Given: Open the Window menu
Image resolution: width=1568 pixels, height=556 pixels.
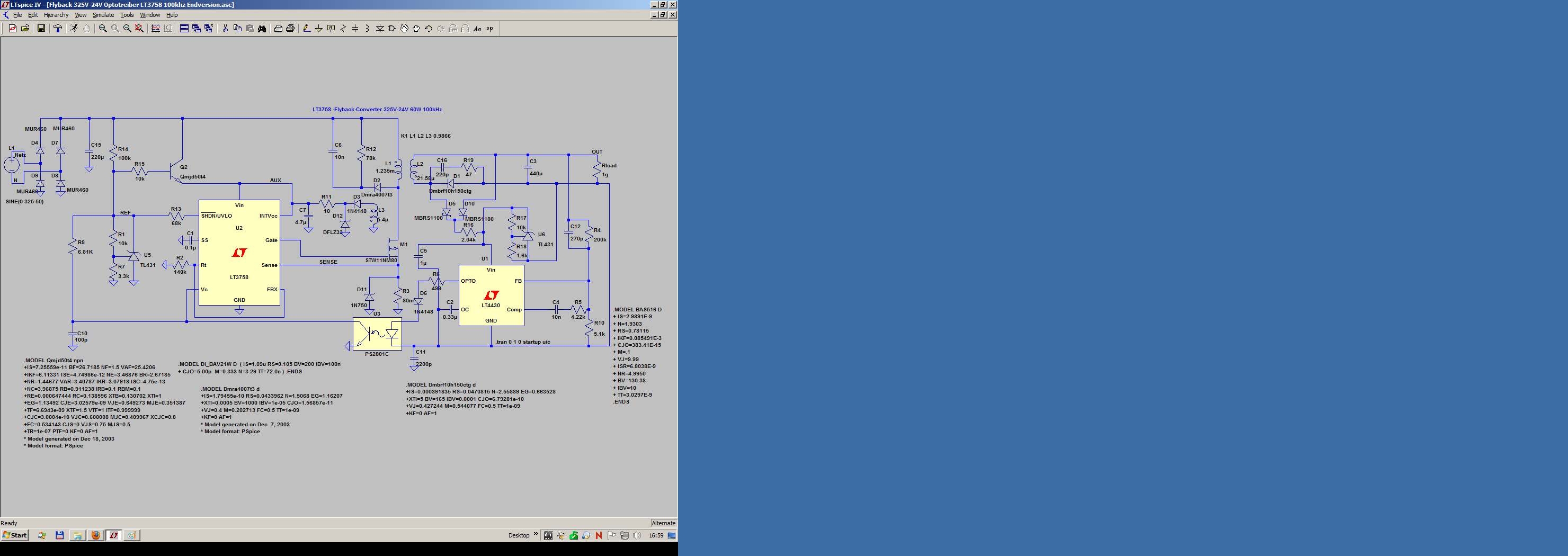Looking at the screenshot, I should click(x=150, y=15).
